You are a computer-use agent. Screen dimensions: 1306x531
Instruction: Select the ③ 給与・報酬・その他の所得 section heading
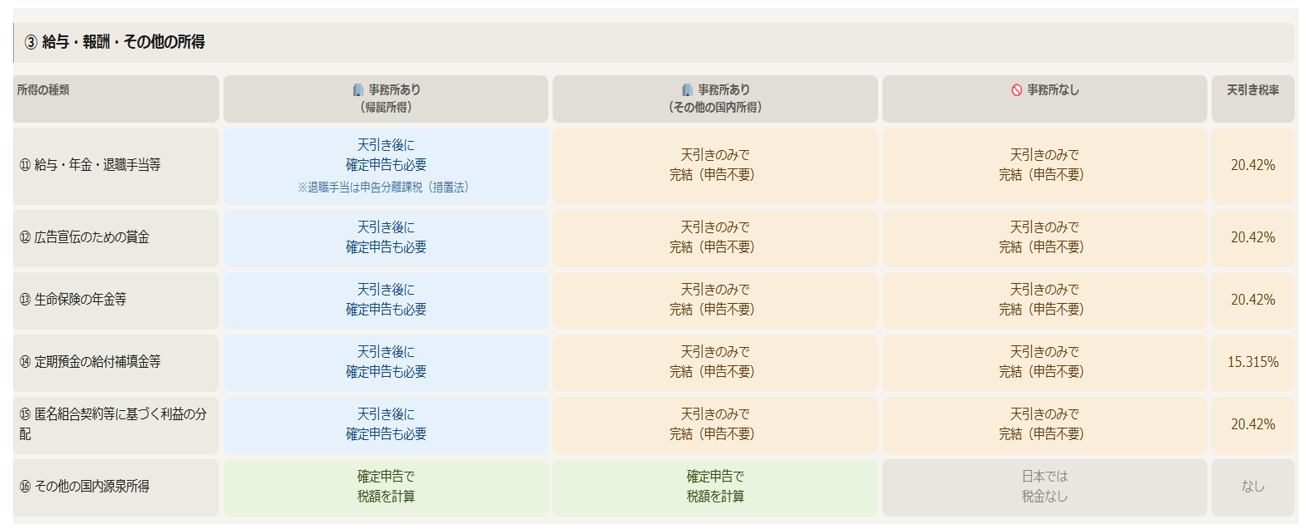pyautogui.click(x=115, y=43)
